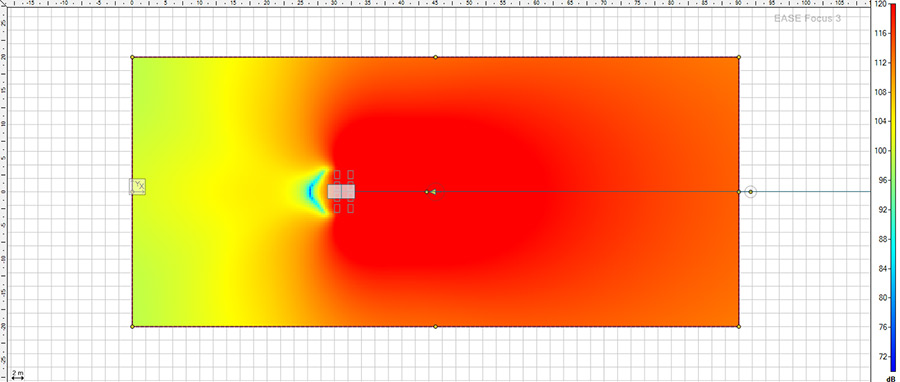This screenshot has width=900, height=382.
Task: Click the small yellow dot left of aiming arrow
Action: coord(426,192)
